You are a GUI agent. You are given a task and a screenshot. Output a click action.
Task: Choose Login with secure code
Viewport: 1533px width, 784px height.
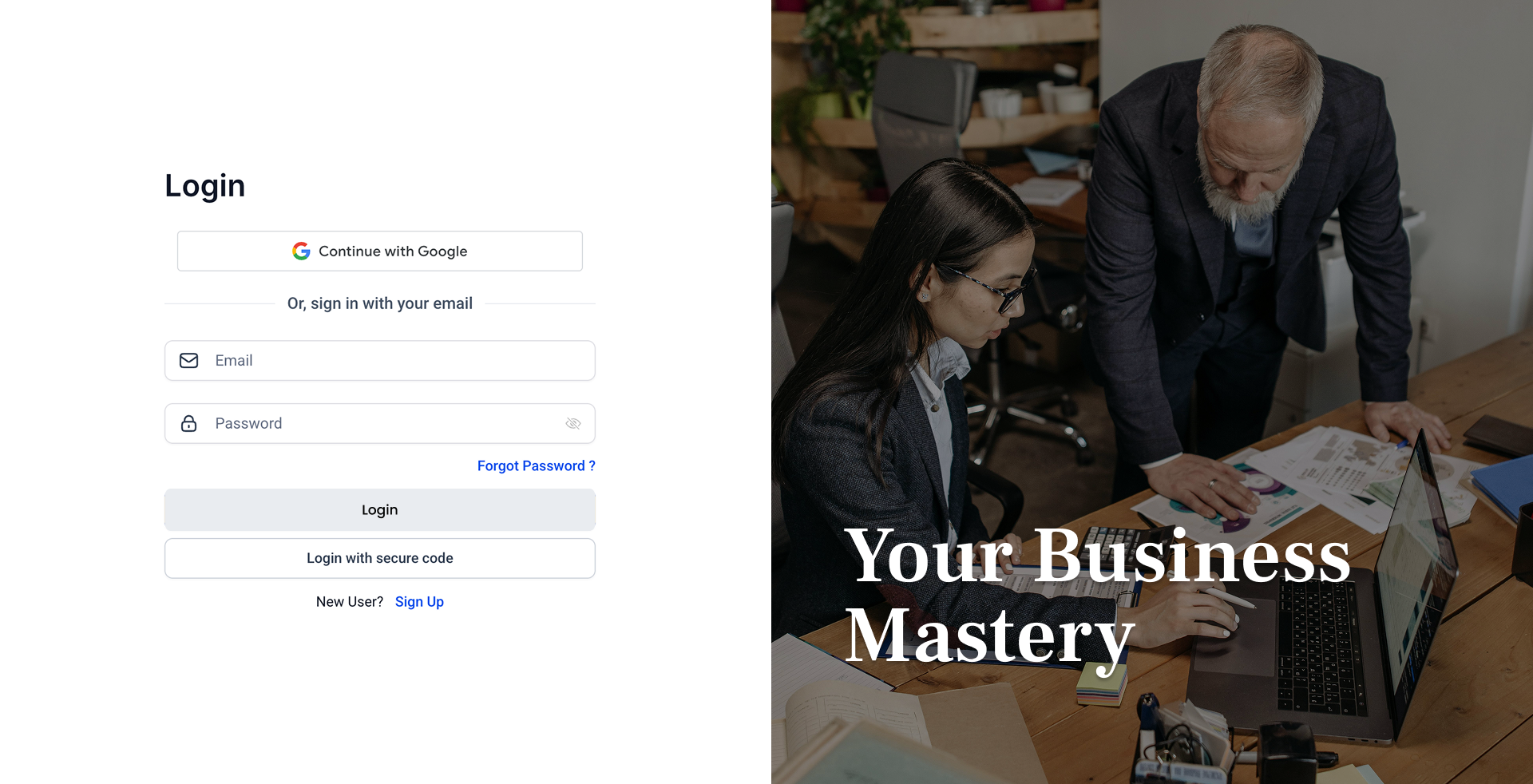click(x=380, y=558)
